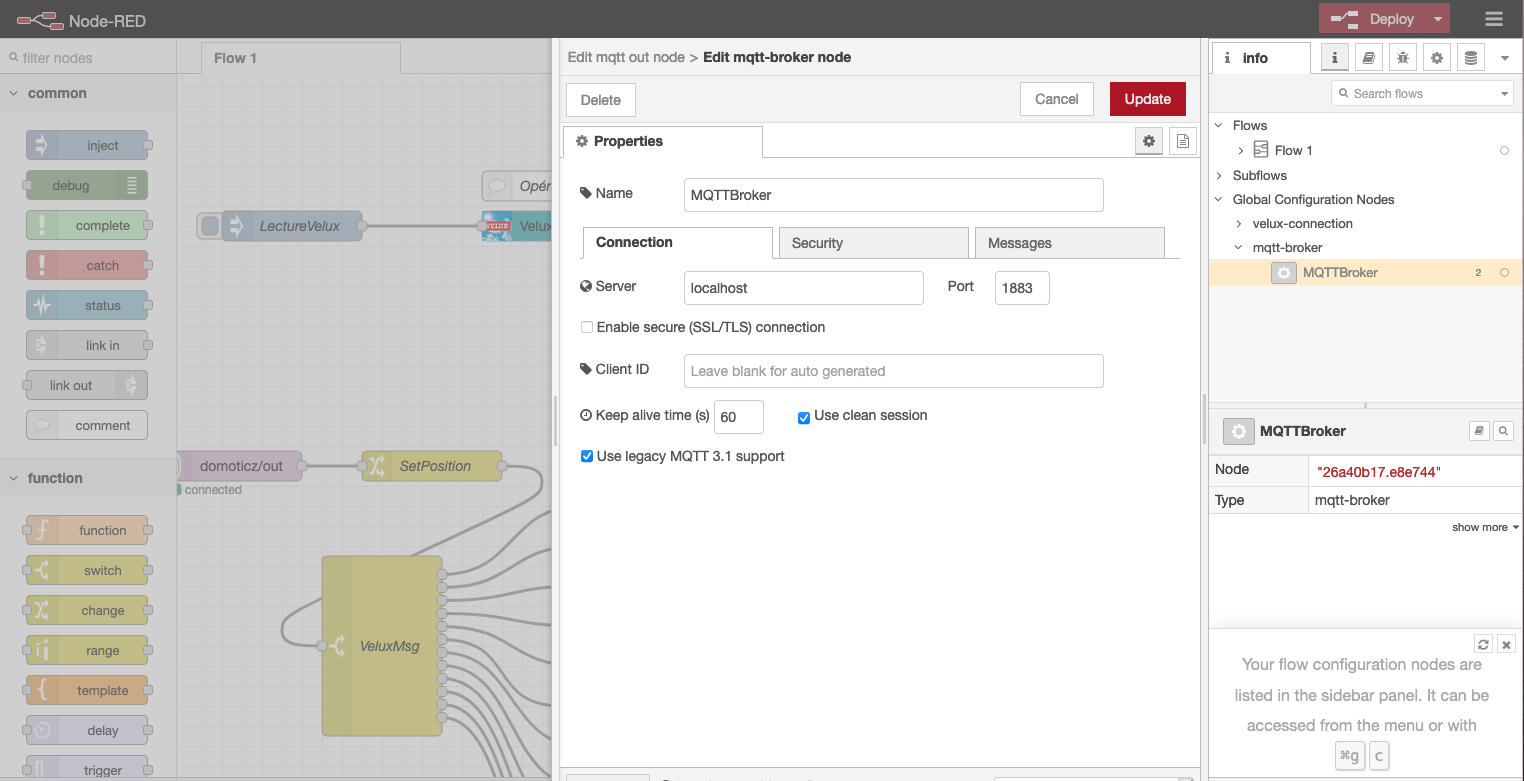The height and width of the screenshot is (781, 1524).
Task: Open the Configuration nodes gear sidebar tab
Action: [x=1437, y=58]
